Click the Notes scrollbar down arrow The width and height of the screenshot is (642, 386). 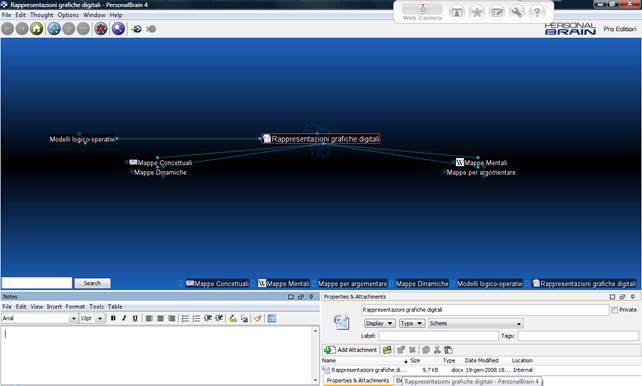315,380
